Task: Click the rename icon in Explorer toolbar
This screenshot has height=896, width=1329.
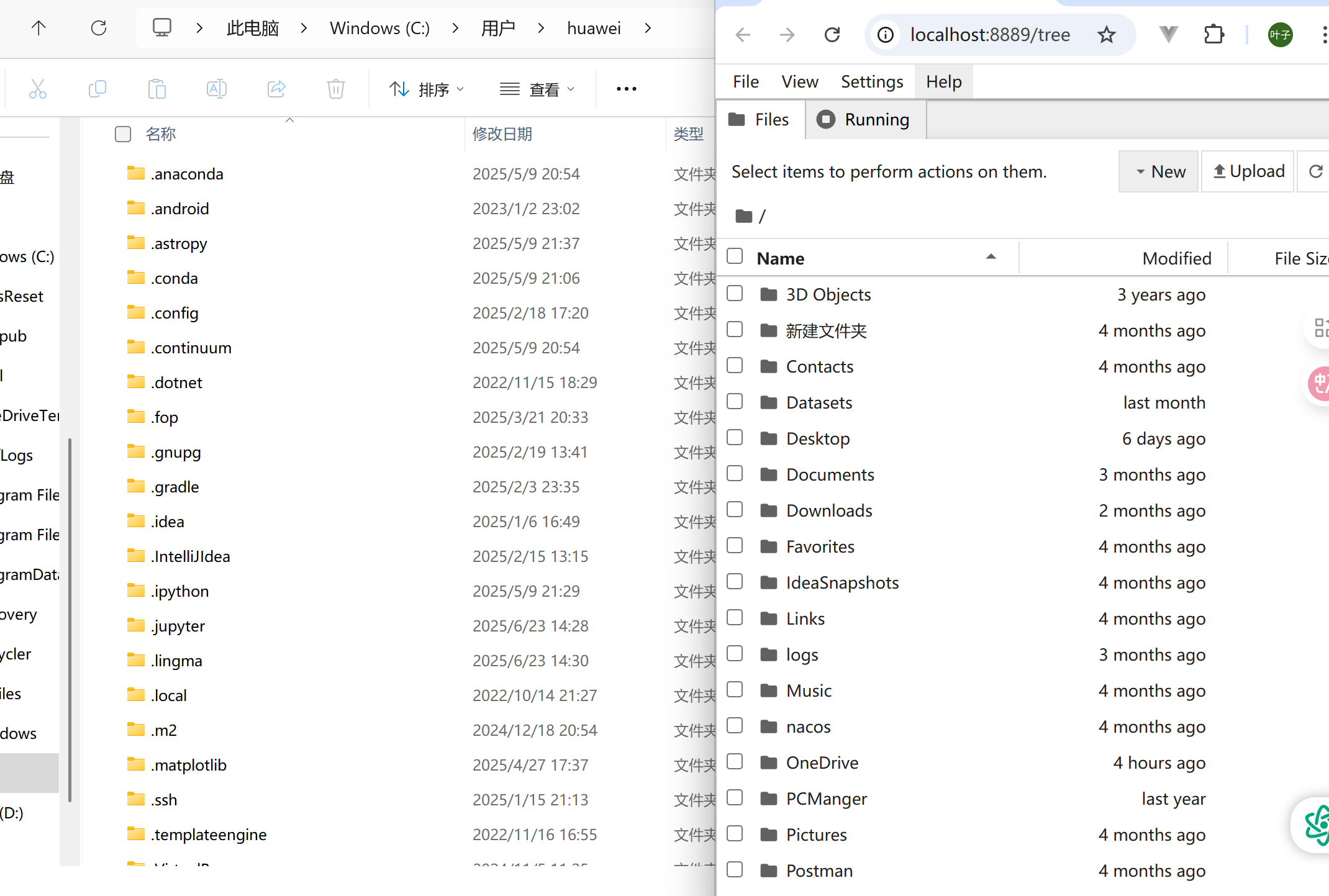Action: pos(216,89)
